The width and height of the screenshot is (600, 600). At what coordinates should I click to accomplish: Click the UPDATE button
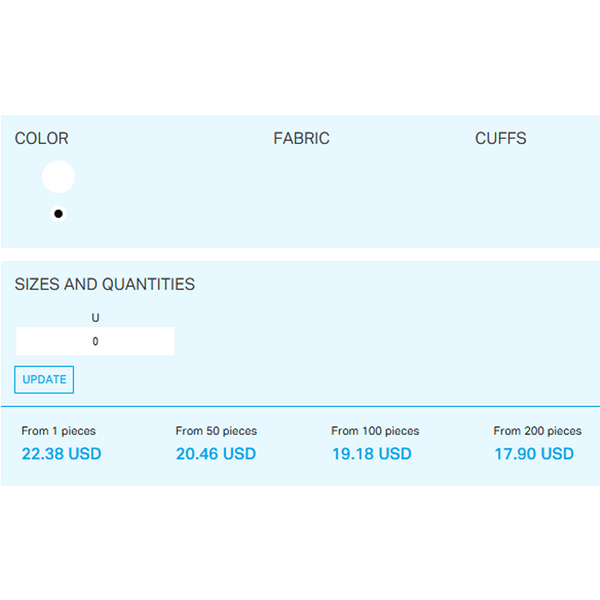point(44,380)
